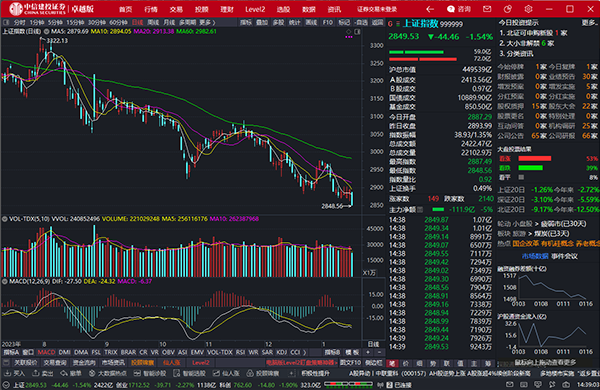This screenshot has height=390, width=600.
Task: Click the pie chart skin icon
Action: pos(507,9)
